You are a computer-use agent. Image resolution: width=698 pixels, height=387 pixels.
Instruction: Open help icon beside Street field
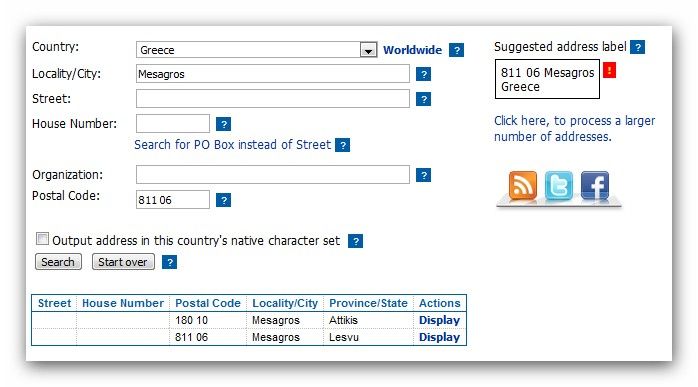point(423,99)
